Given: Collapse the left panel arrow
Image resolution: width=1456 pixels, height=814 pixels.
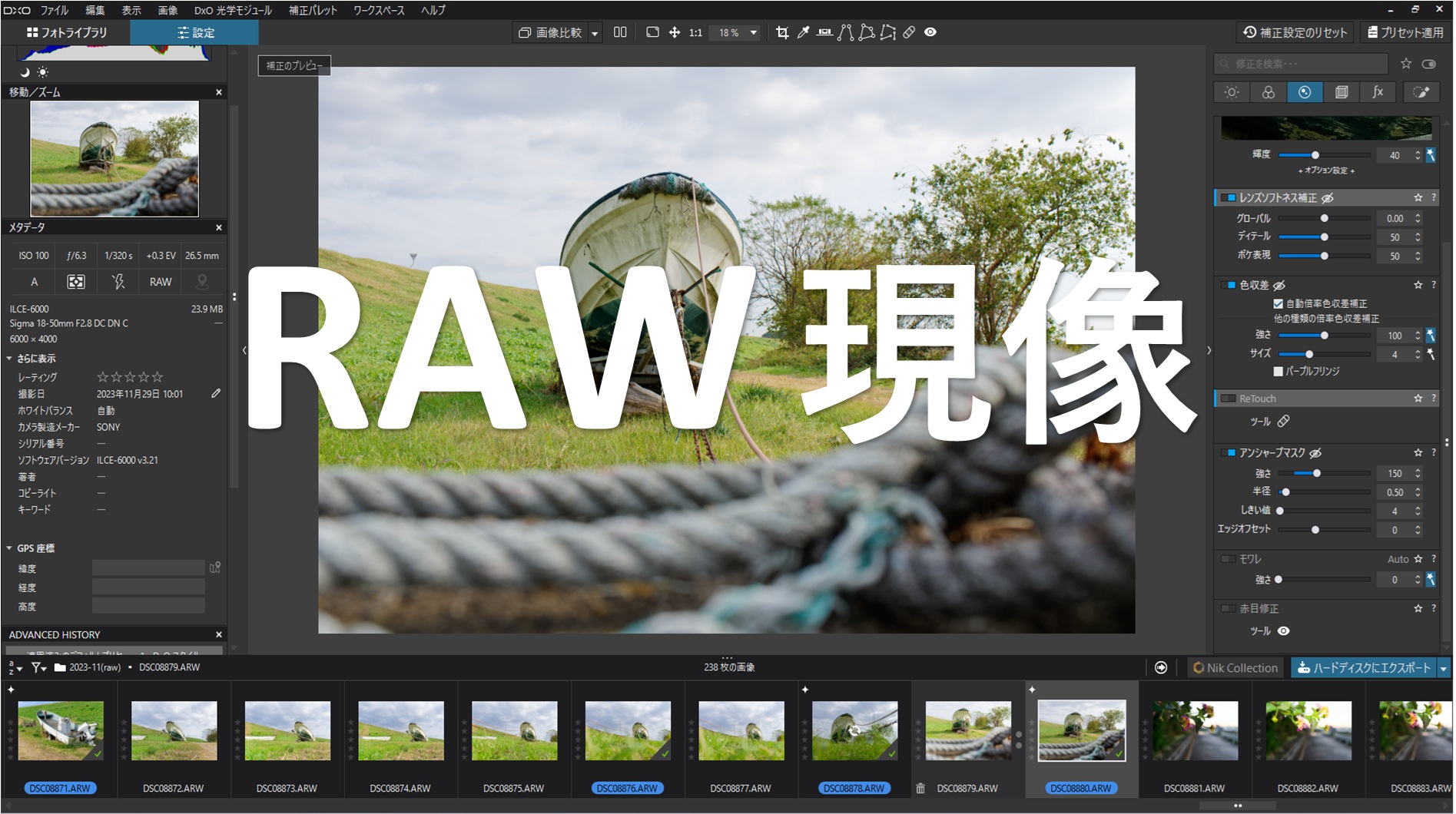Looking at the screenshot, I should pyautogui.click(x=244, y=350).
